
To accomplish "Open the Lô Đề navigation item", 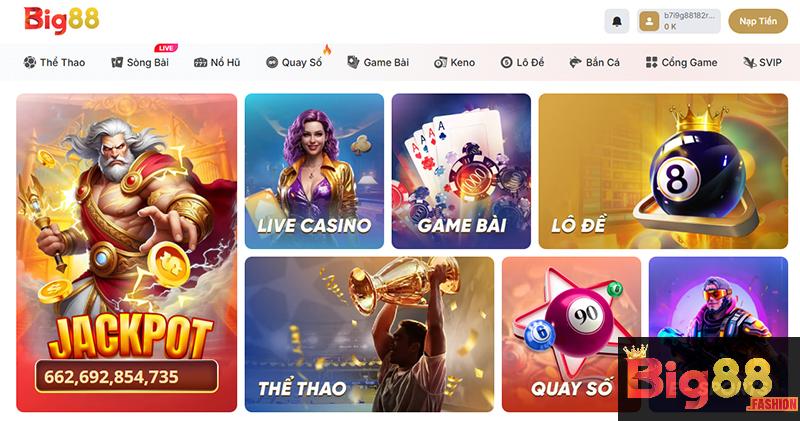I will point(522,62).
